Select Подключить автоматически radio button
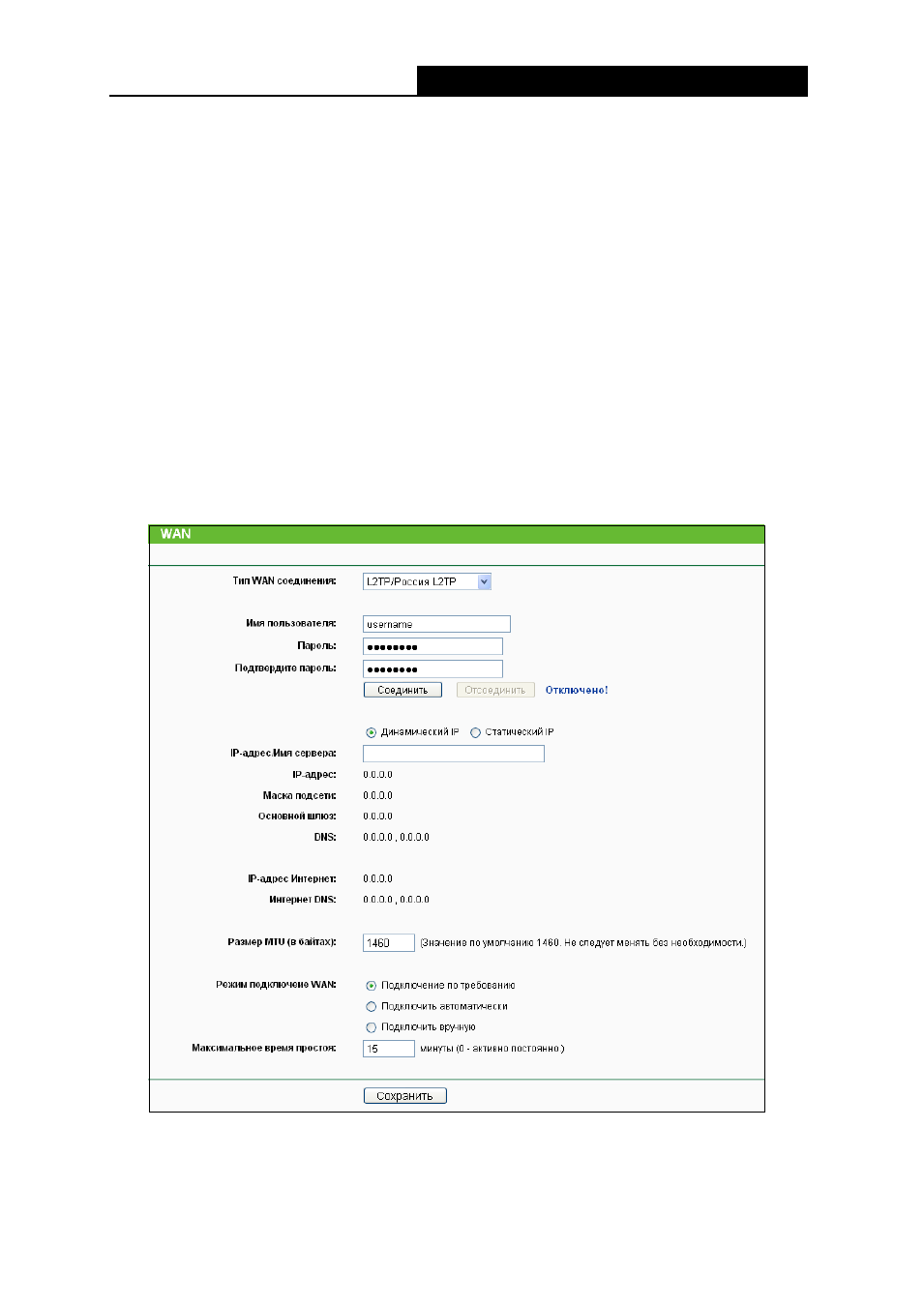 371,1007
